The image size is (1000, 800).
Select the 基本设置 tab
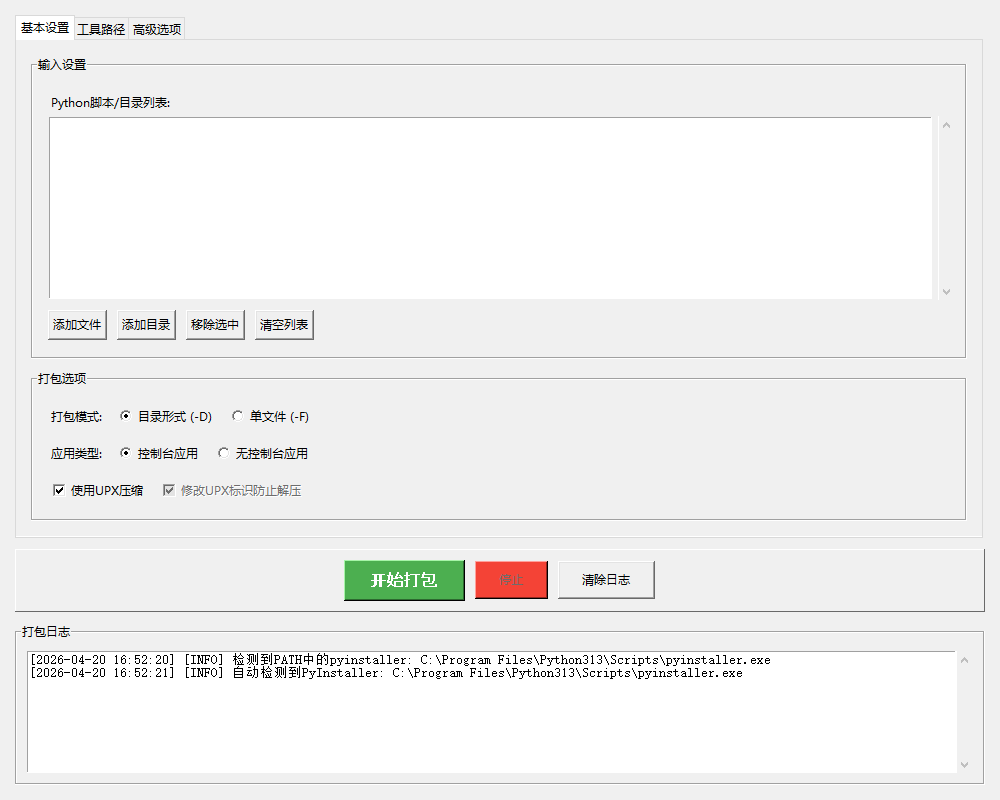[46, 28]
